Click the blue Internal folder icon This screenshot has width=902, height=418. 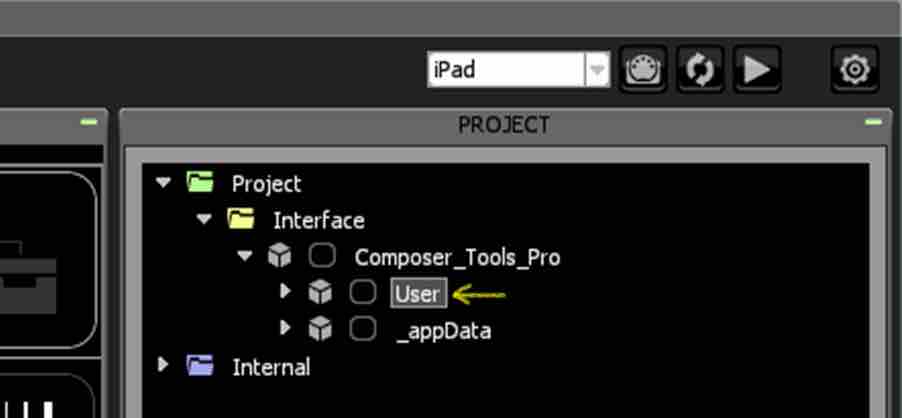pyautogui.click(x=200, y=365)
